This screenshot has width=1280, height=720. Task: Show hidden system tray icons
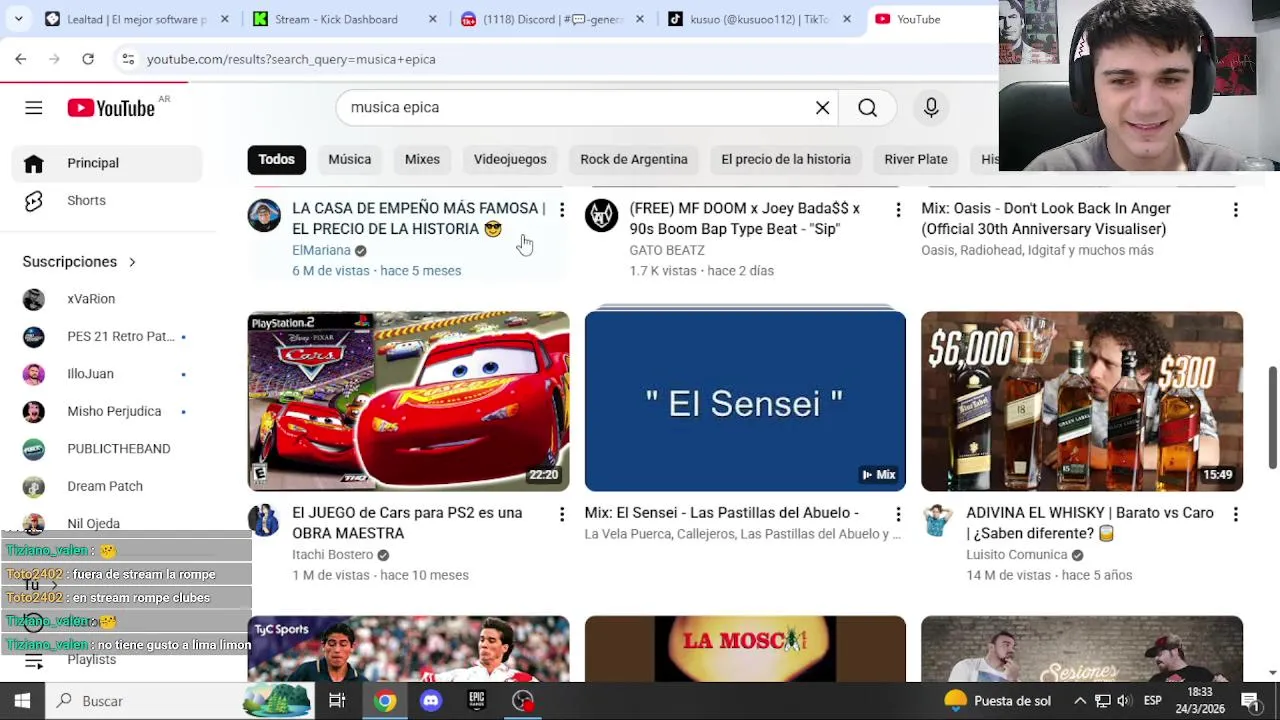(1080, 701)
